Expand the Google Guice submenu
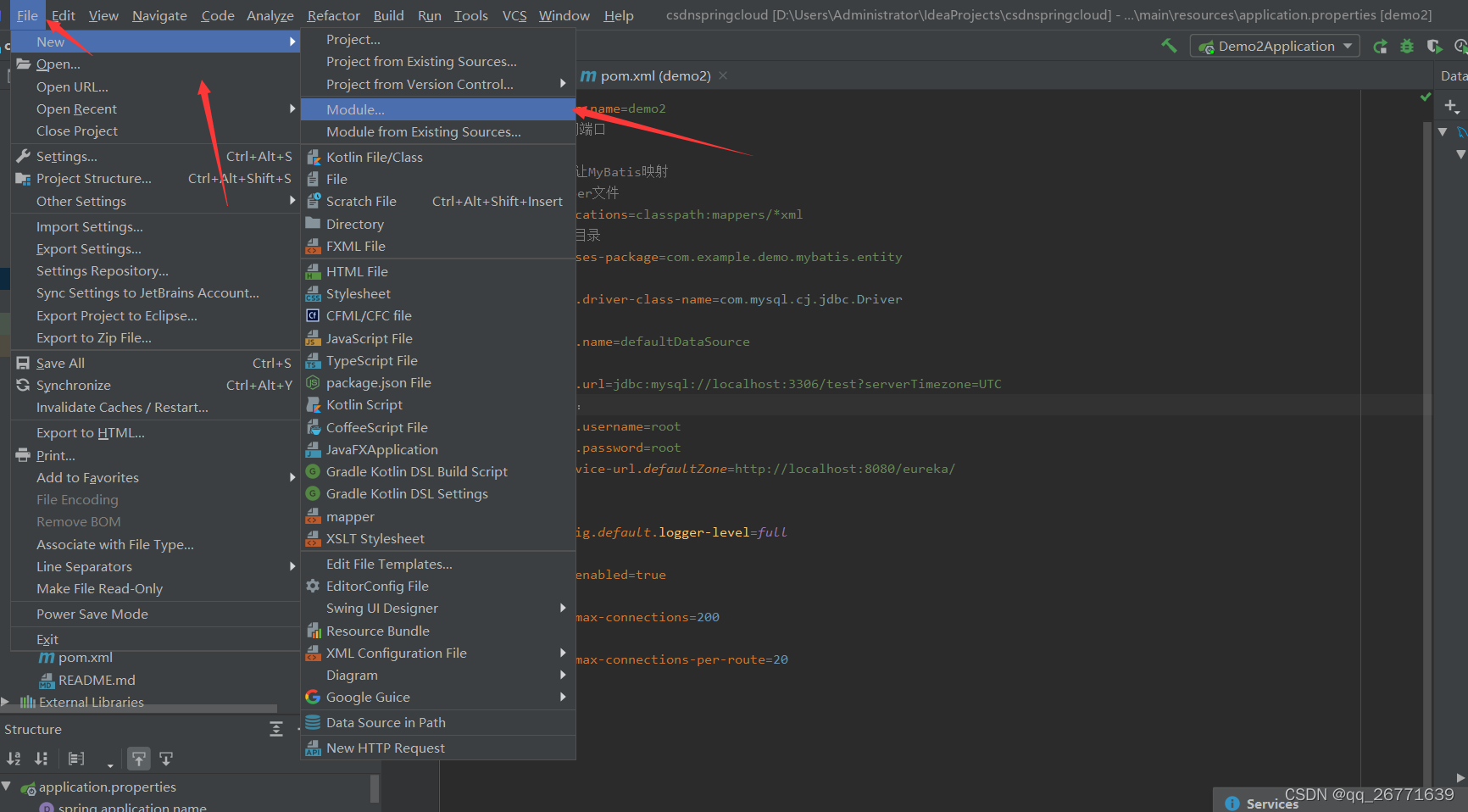Image resolution: width=1468 pixels, height=812 pixels. (438, 697)
